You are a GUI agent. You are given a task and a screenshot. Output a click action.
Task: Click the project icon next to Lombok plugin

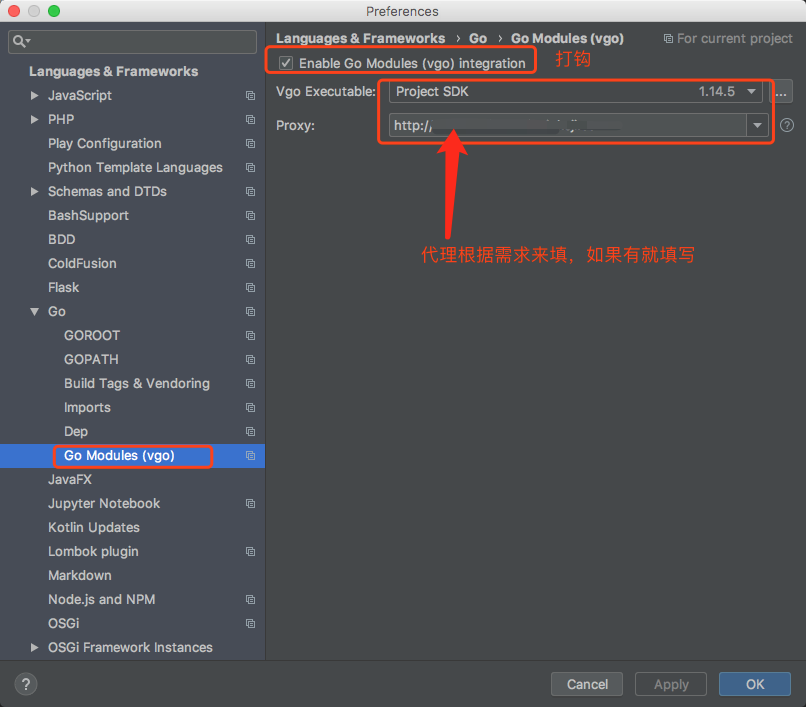click(x=250, y=551)
